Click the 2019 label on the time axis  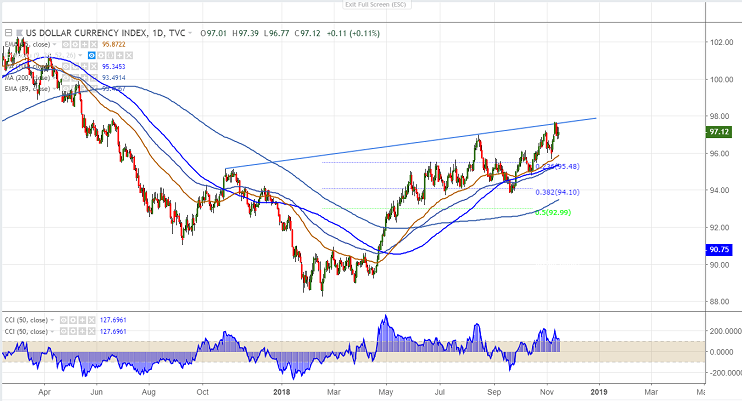point(599,392)
